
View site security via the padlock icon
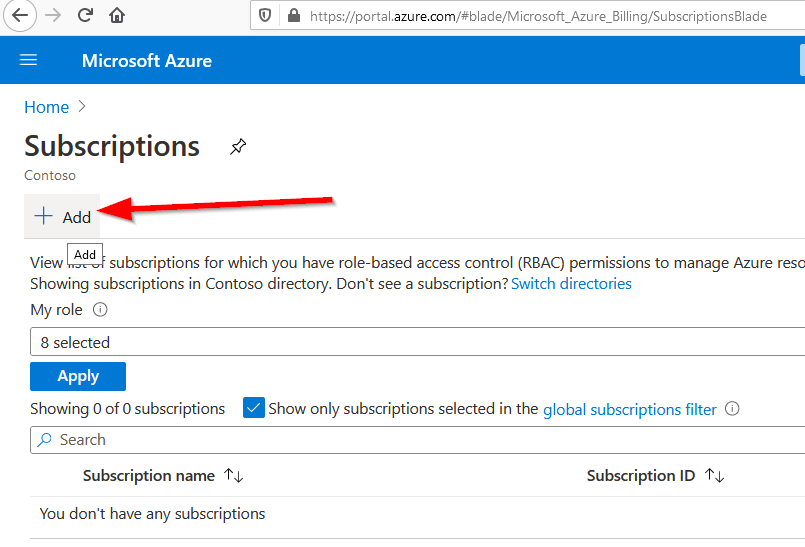tap(294, 15)
